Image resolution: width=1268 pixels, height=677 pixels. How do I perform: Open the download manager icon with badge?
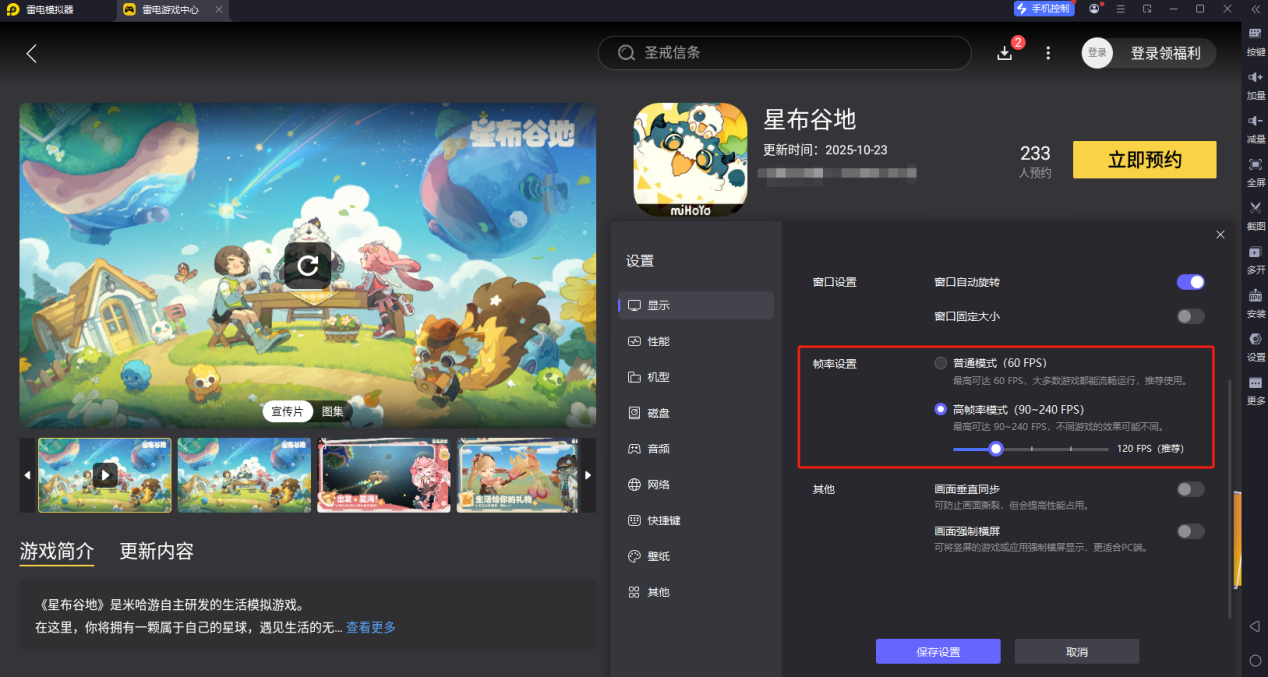tap(1004, 52)
